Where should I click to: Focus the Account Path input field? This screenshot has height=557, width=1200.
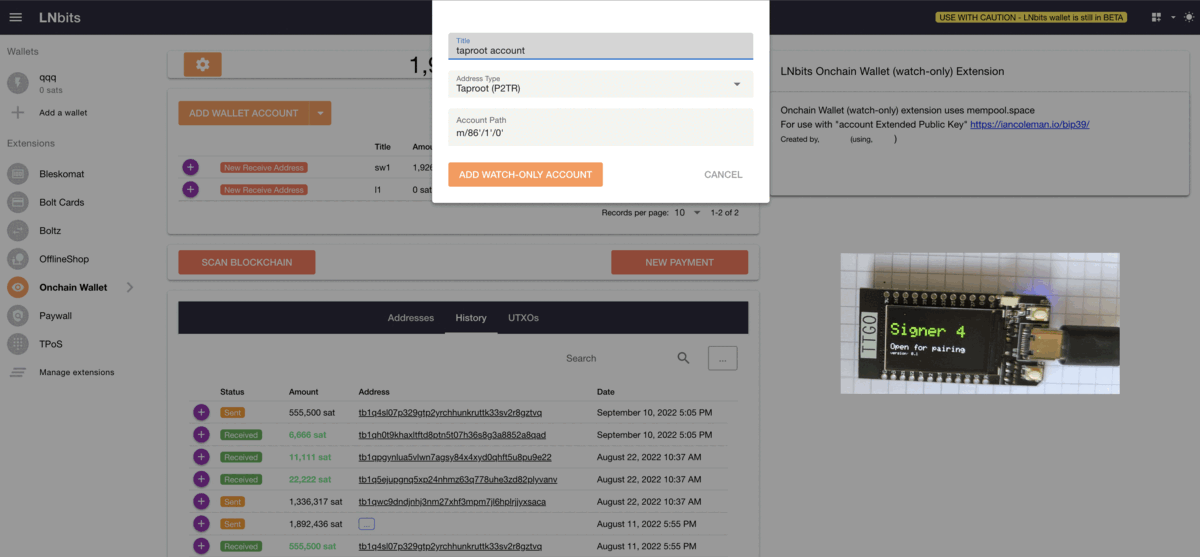click(x=600, y=127)
